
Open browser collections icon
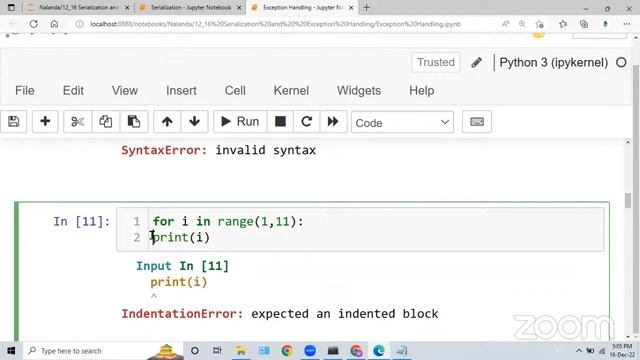click(584, 24)
